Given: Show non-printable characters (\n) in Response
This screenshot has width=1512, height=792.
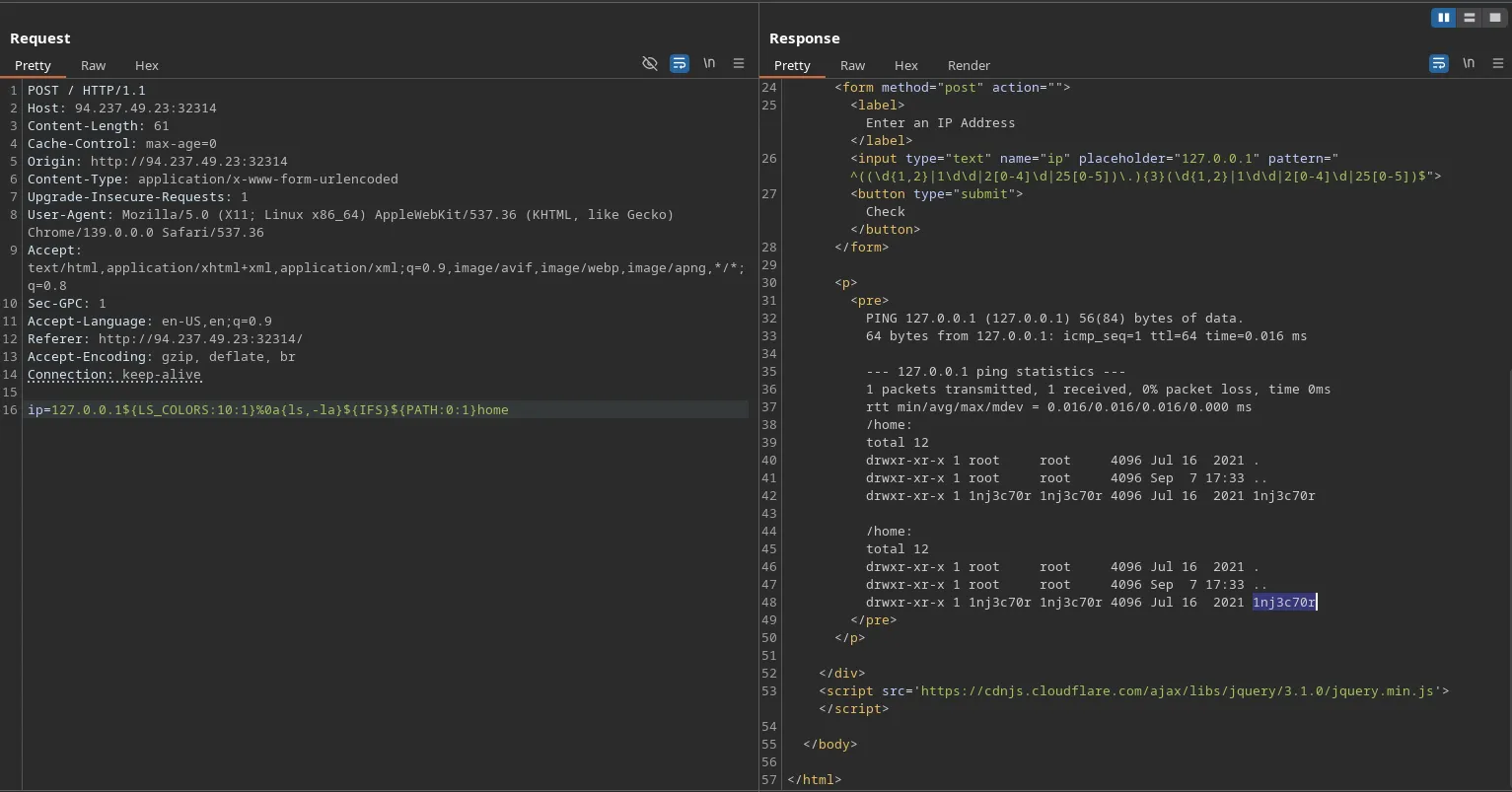Looking at the screenshot, I should tap(1469, 63).
